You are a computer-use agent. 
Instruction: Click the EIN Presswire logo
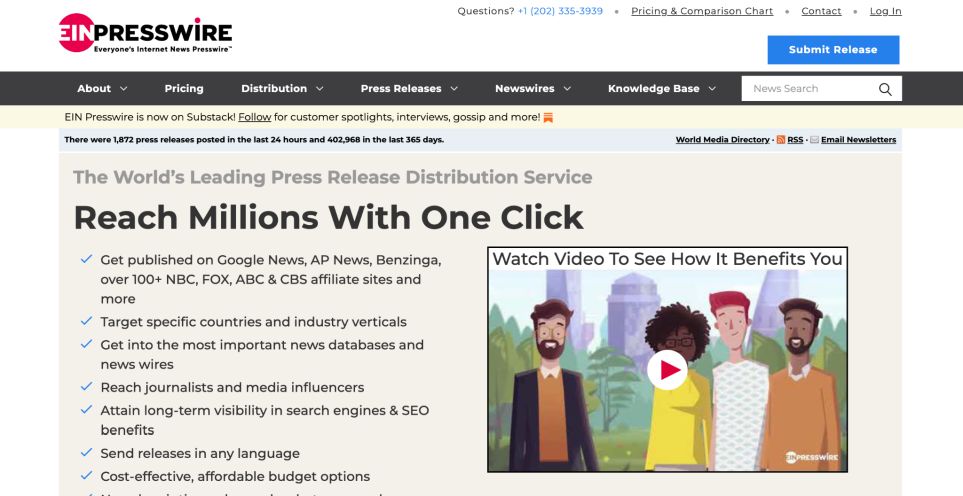(145, 33)
